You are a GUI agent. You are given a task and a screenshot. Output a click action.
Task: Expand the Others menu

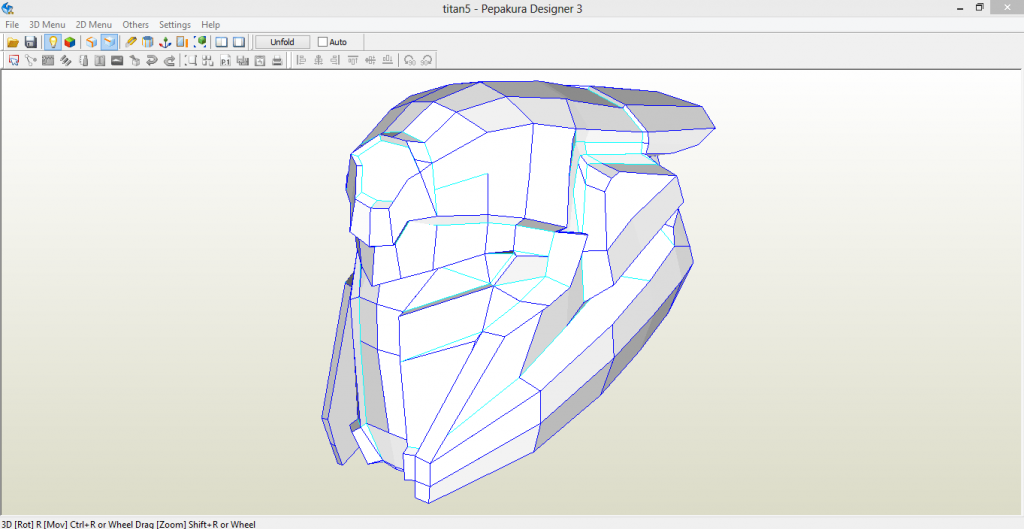[135, 24]
